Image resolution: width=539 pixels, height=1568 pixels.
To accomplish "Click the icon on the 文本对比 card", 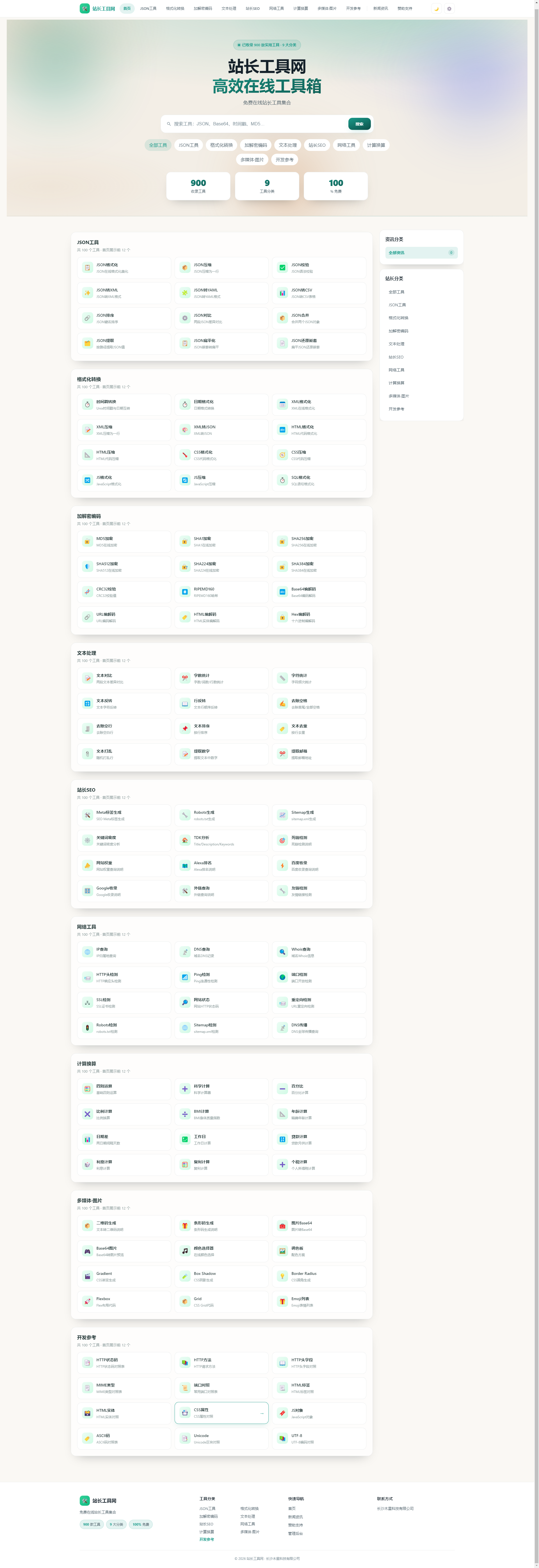I will point(88,678).
